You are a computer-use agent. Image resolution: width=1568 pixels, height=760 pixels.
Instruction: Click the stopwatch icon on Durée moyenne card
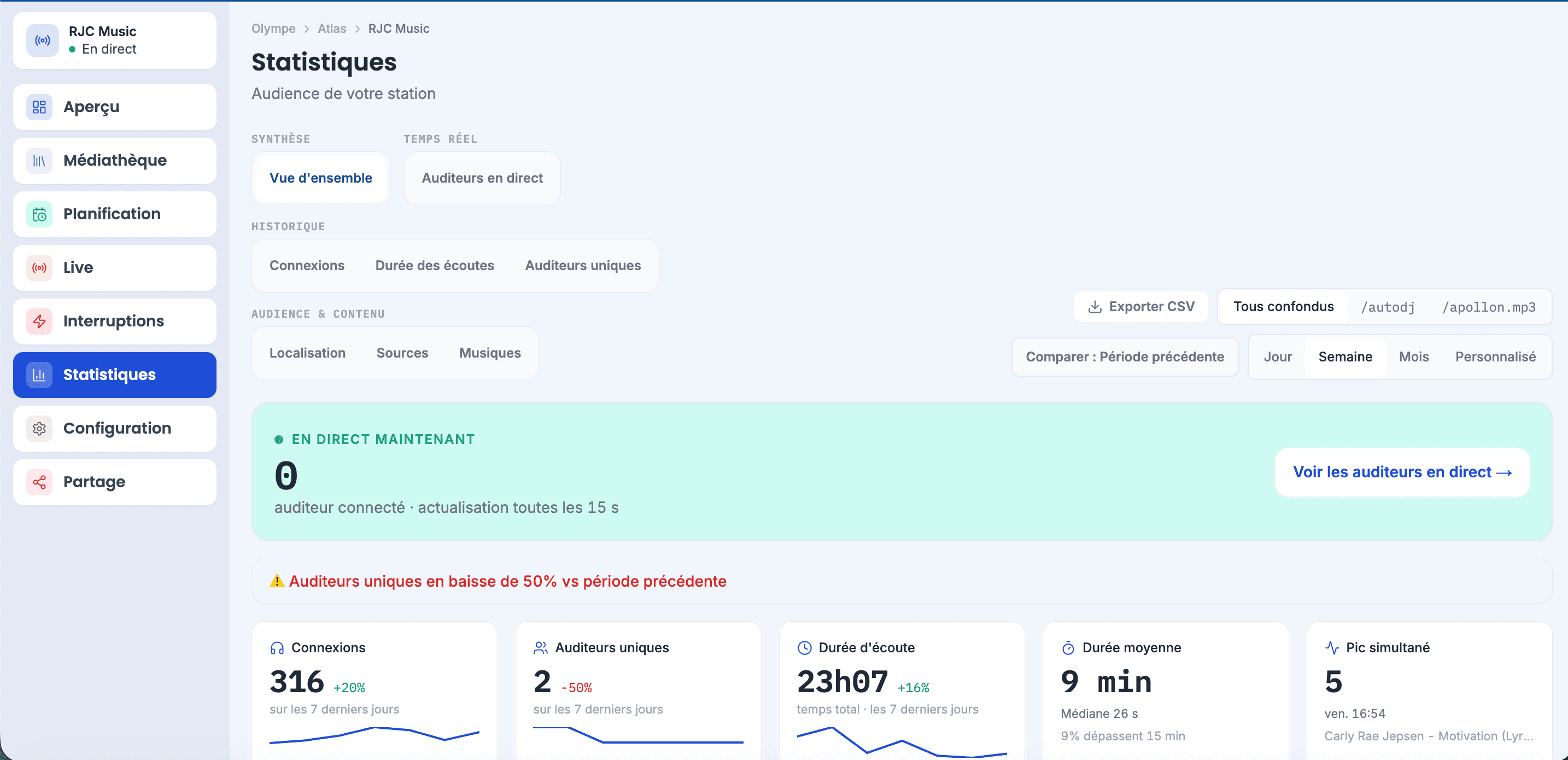click(x=1068, y=648)
